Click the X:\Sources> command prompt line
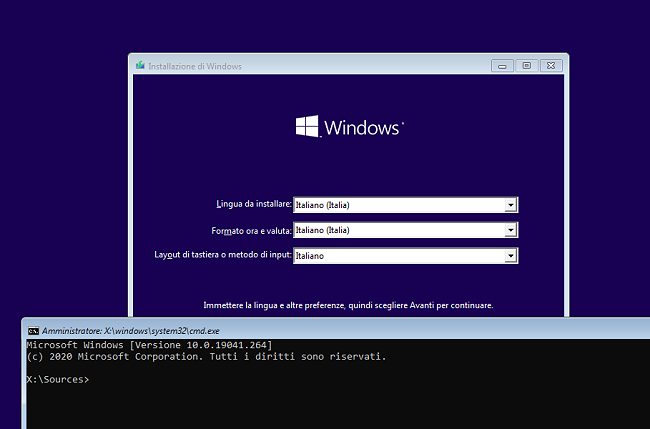 pos(57,380)
